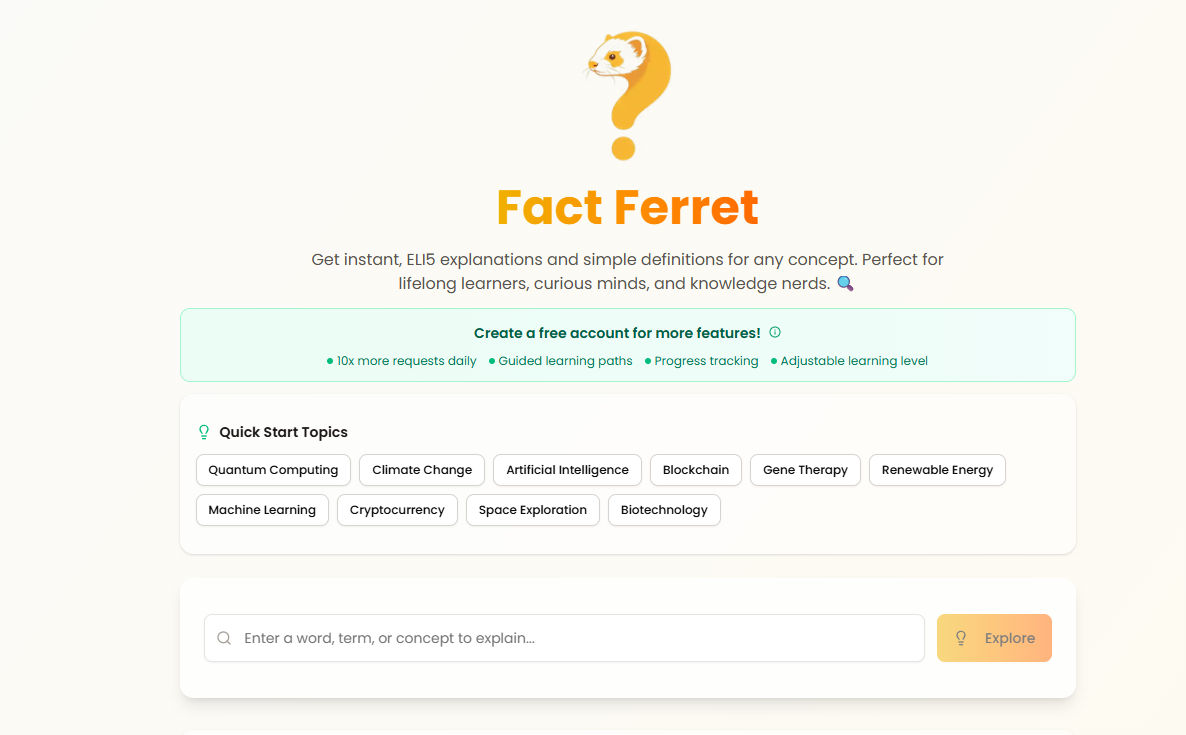Click the Fact Ferret title
The height and width of the screenshot is (735, 1186).
628,207
